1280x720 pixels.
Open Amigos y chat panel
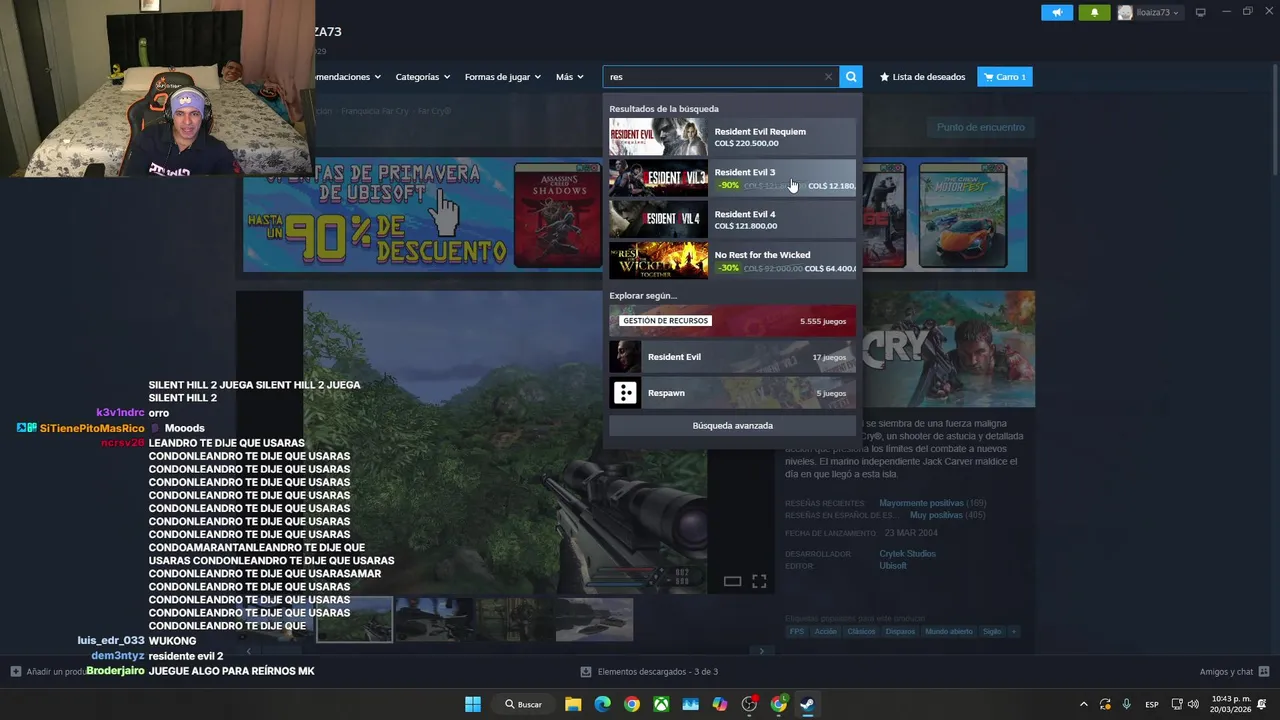click(1234, 672)
